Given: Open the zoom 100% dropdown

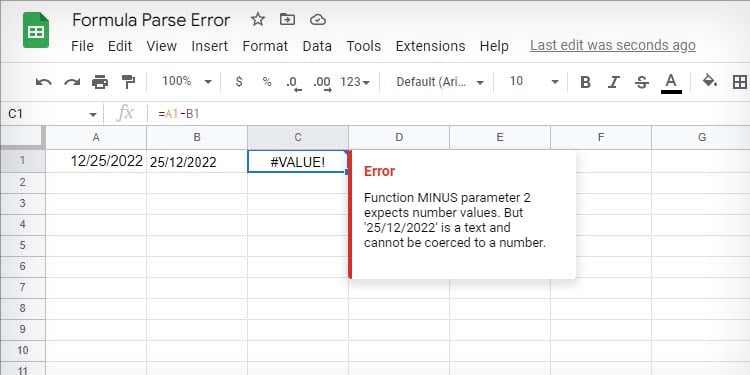Looking at the screenshot, I should point(187,82).
